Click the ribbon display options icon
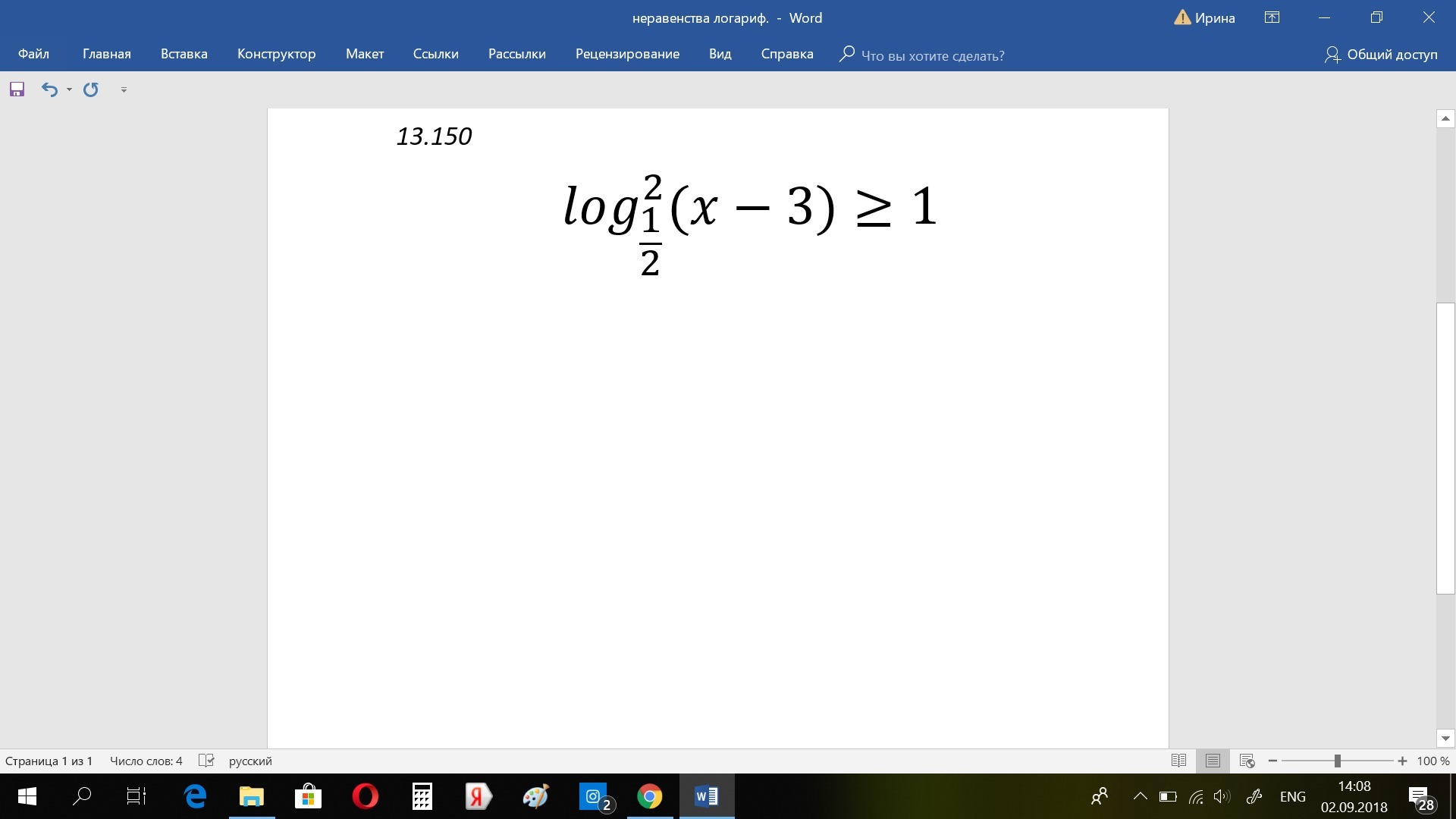Viewport: 1456px width, 819px height. pos(1272,17)
